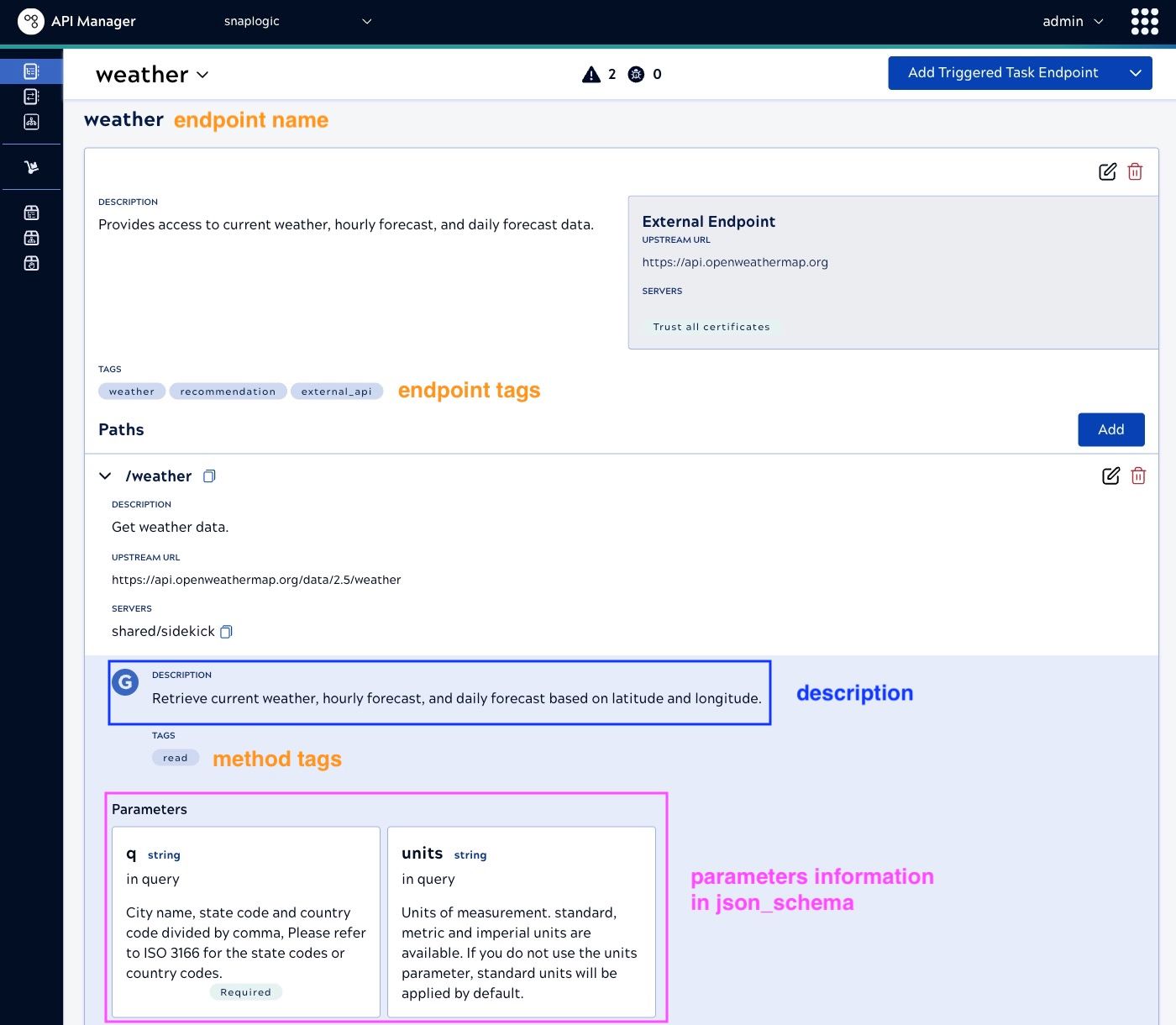Open the apps grid launcher
The width and height of the screenshot is (1176, 1025).
pyautogui.click(x=1144, y=22)
